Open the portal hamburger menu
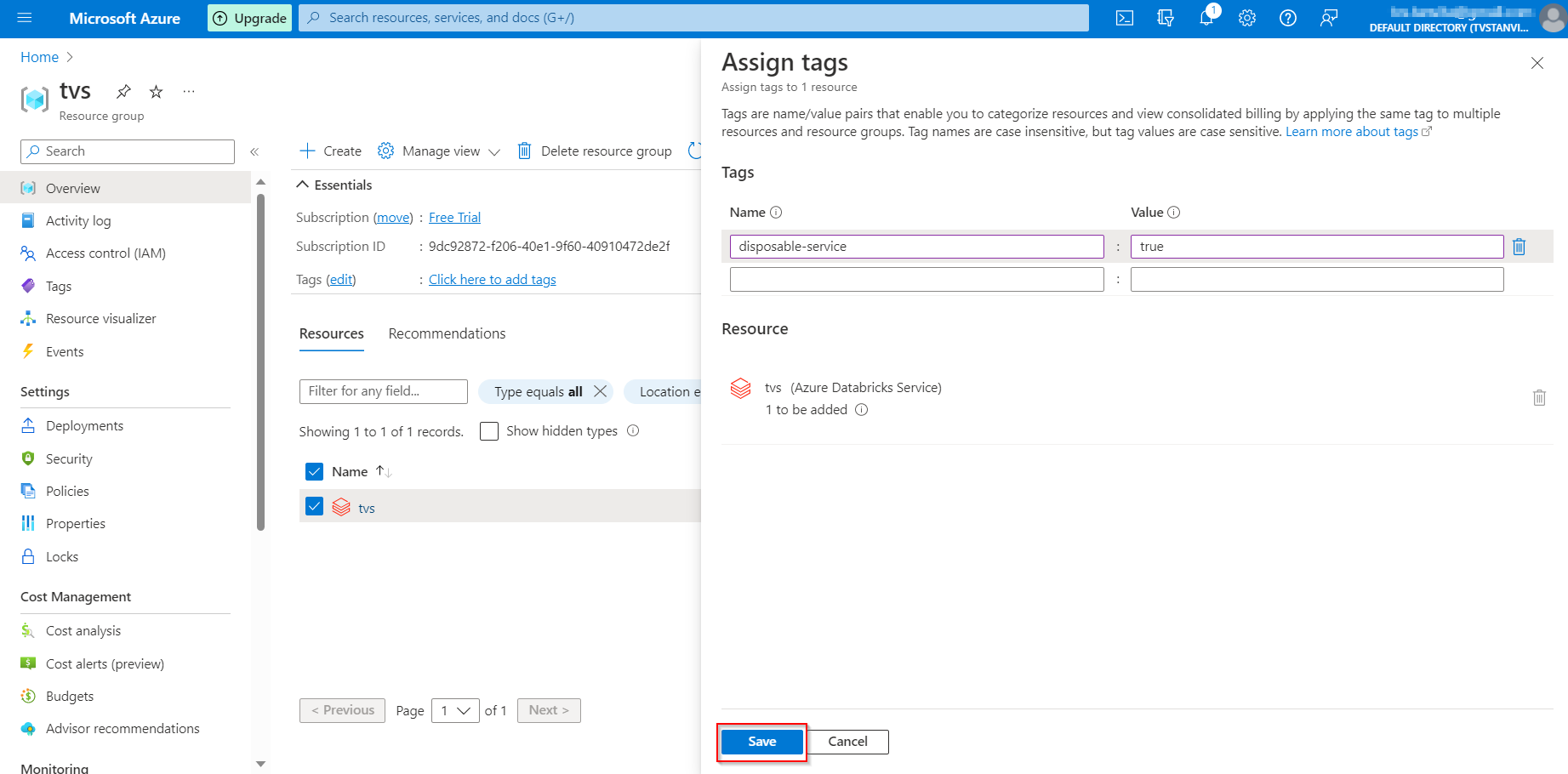The width and height of the screenshot is (1568, 774). (x=25, y=18)
